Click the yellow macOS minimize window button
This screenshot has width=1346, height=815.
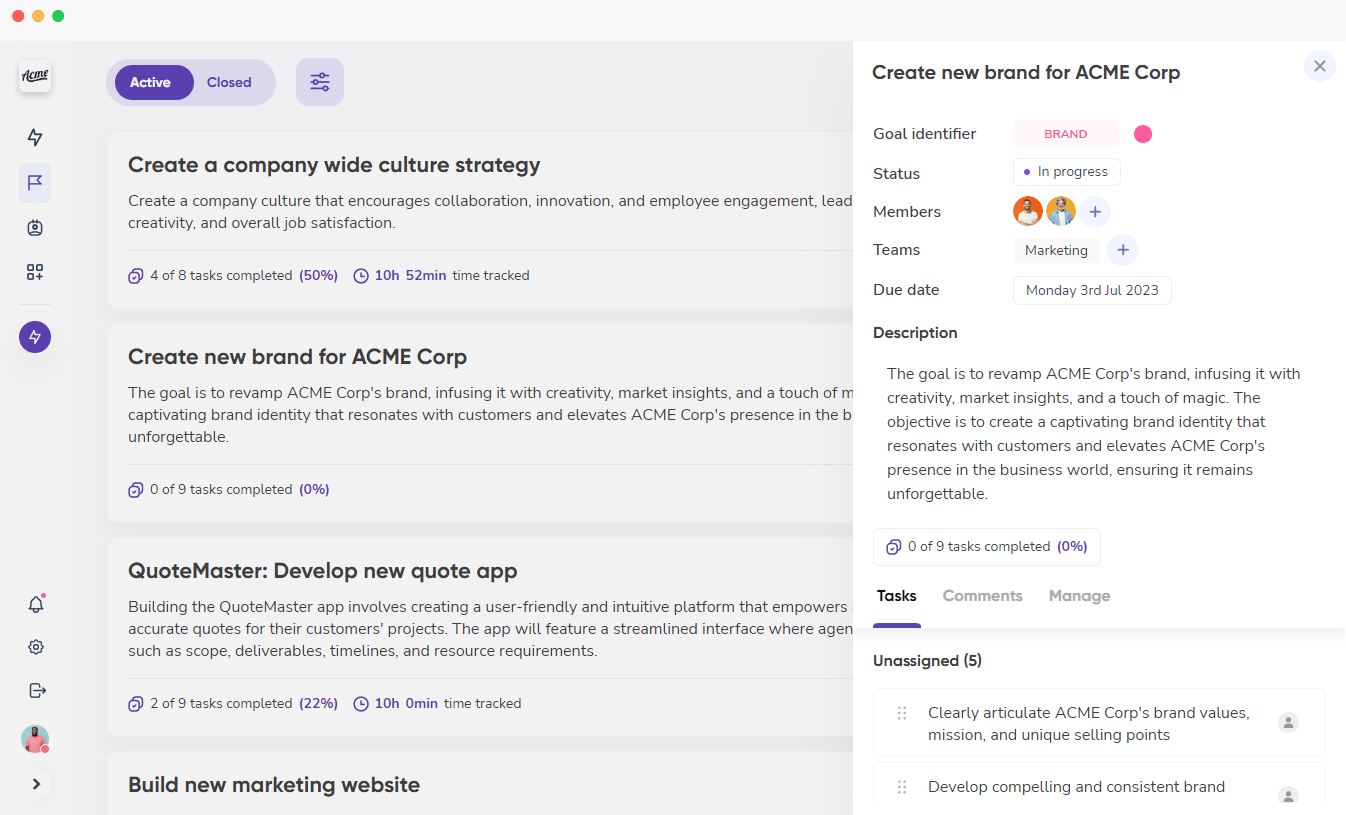pos(38,16)
